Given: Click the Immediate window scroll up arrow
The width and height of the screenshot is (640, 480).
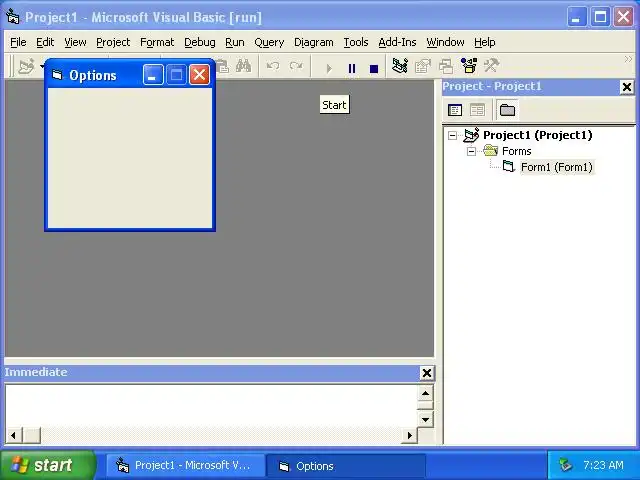Looking at the screenshot, I should point(425,393).
